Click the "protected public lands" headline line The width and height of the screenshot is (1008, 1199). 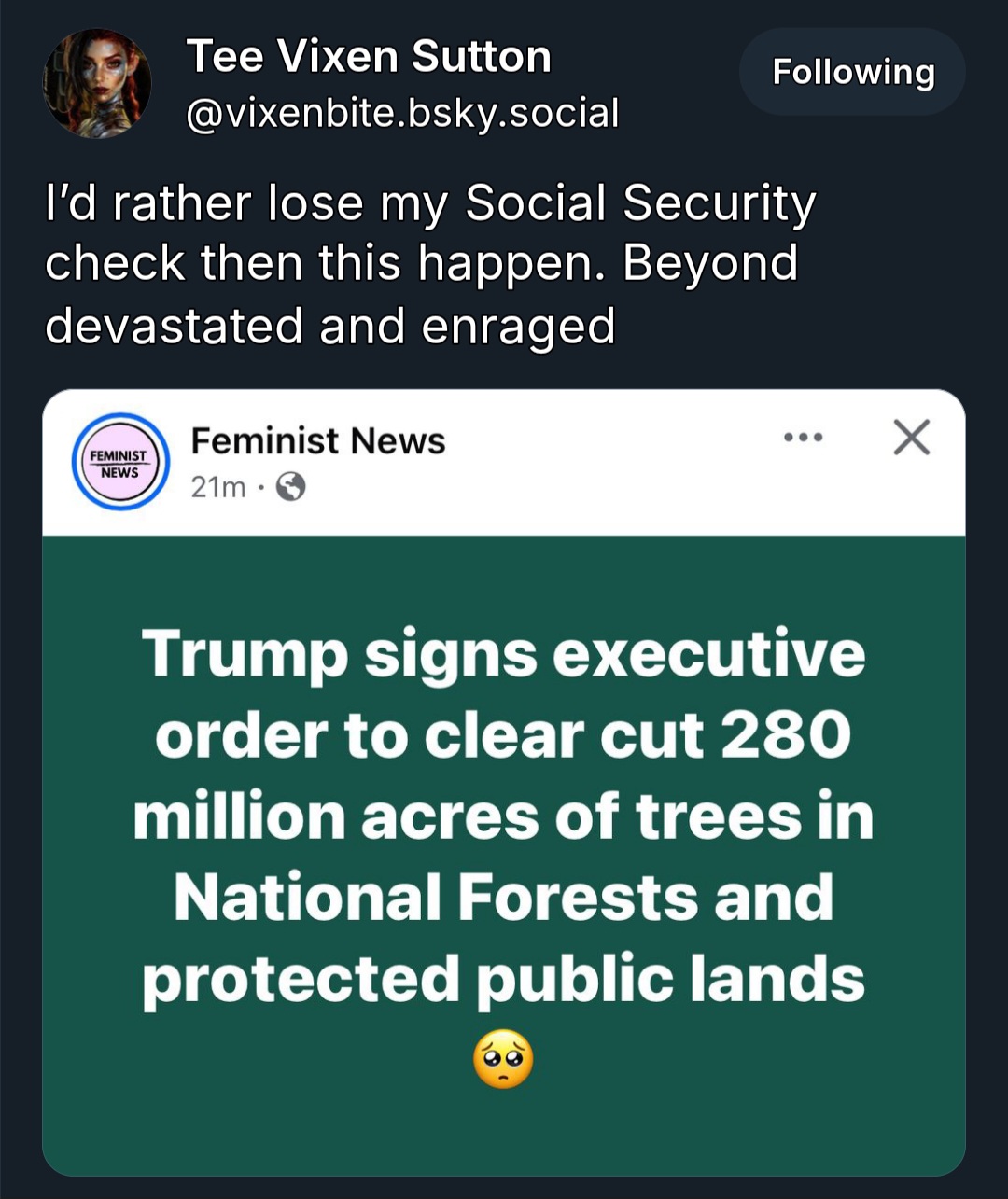503,980
